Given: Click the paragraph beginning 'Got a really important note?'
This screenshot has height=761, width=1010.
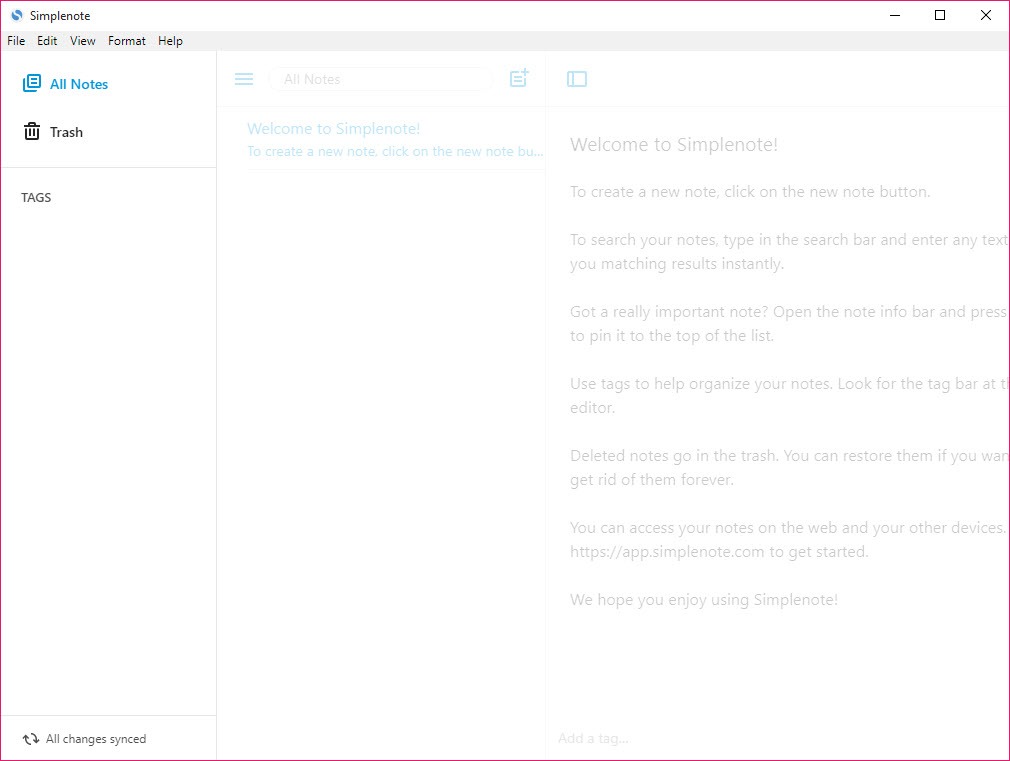Looking at the screenshot, I should [789, 323].
